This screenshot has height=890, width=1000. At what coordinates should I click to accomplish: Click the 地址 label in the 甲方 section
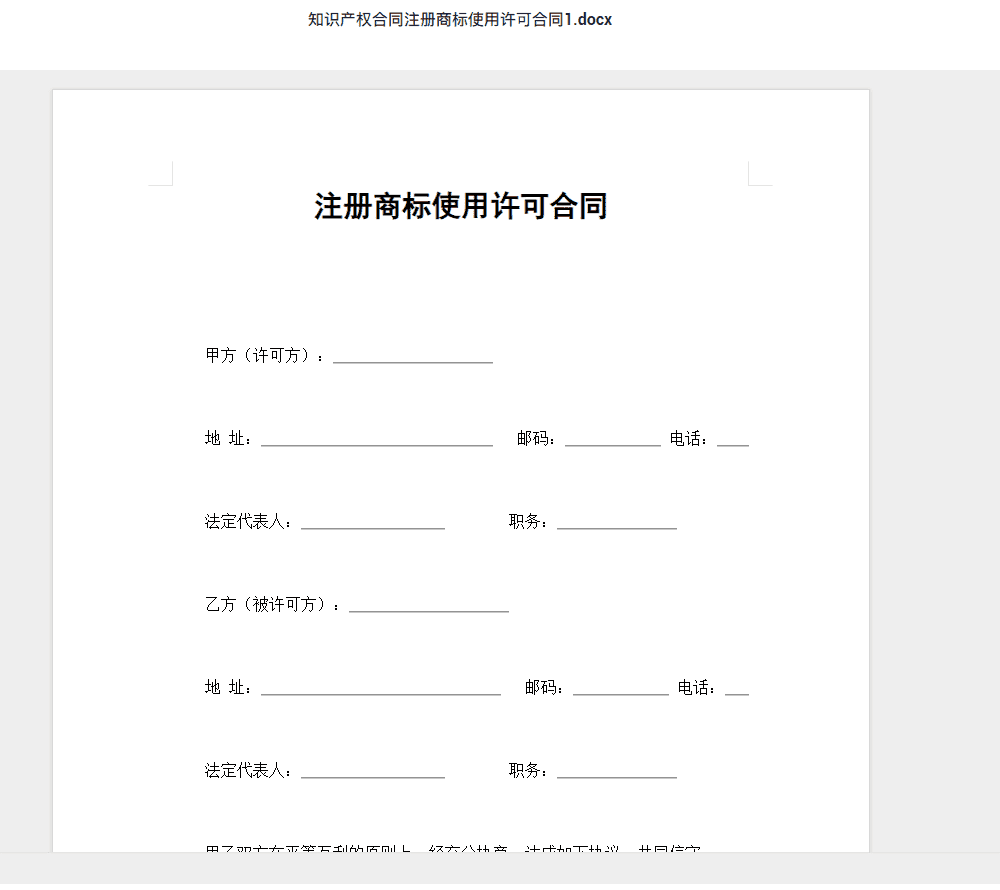228,439
